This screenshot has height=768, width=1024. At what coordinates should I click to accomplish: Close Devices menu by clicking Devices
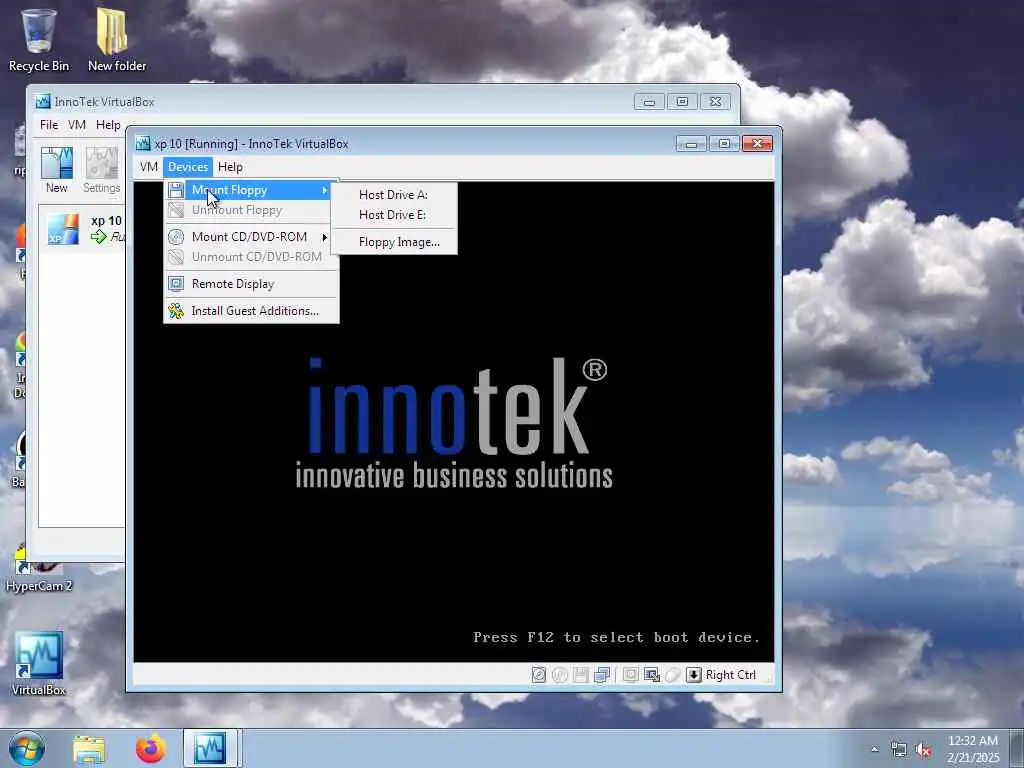188,167
